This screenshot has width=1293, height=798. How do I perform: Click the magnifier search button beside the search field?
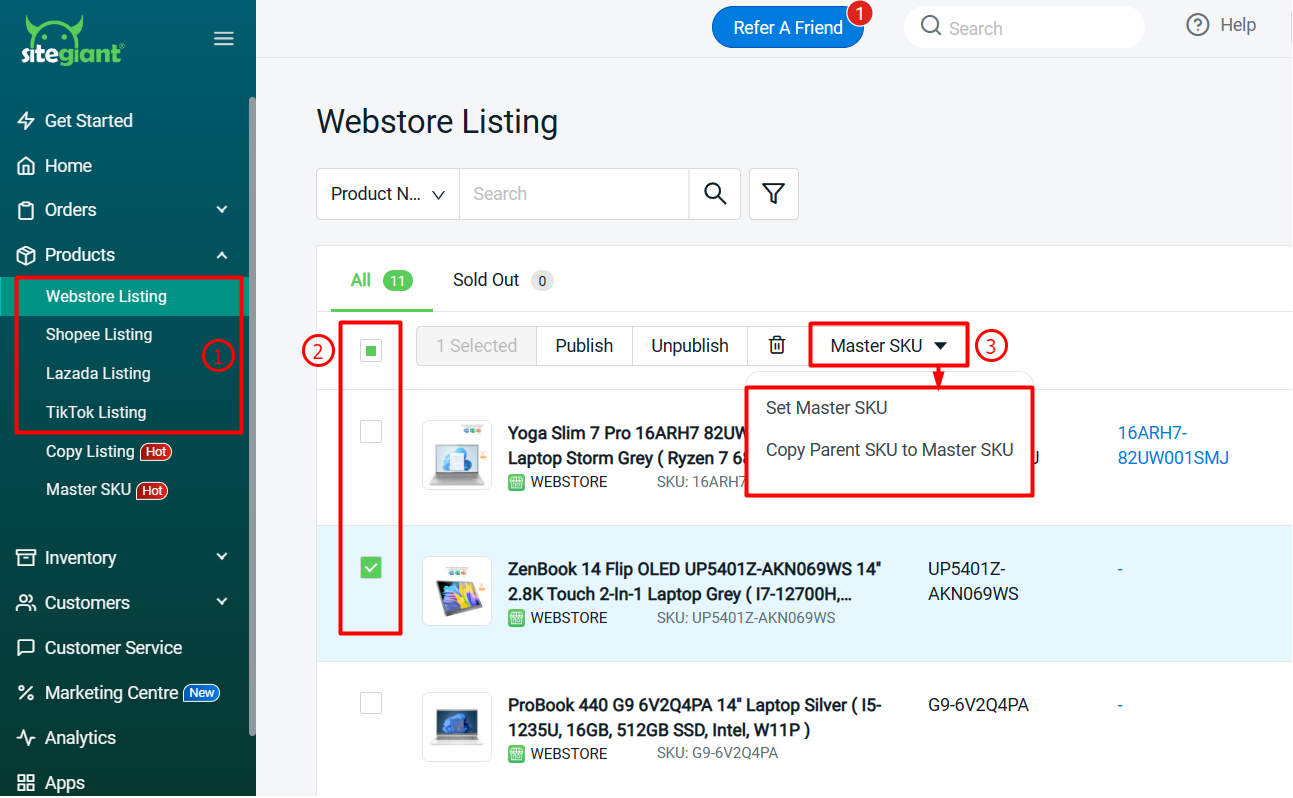tap(714, 194)
